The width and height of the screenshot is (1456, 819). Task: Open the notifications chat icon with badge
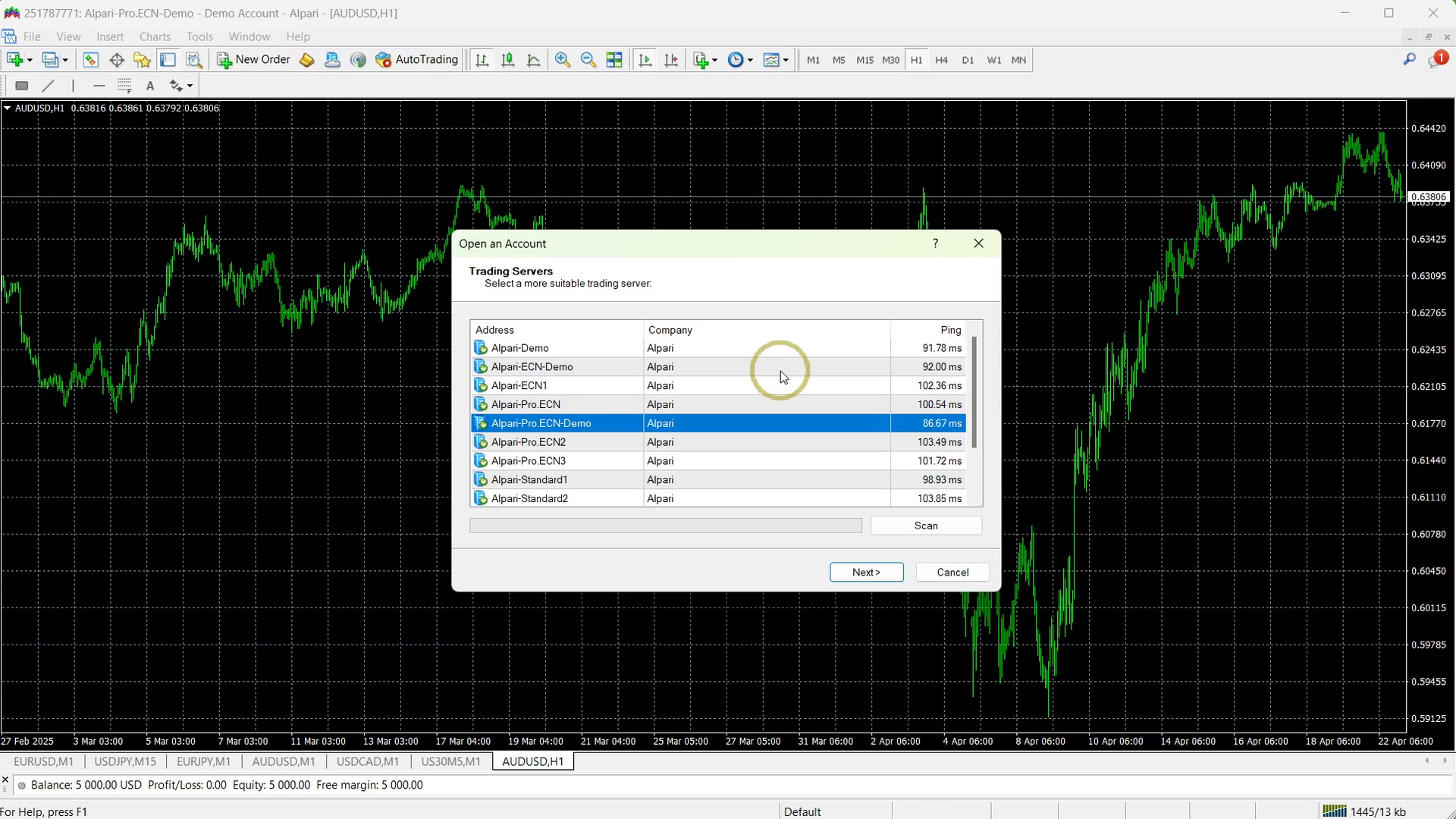[x=1437, y=59]
